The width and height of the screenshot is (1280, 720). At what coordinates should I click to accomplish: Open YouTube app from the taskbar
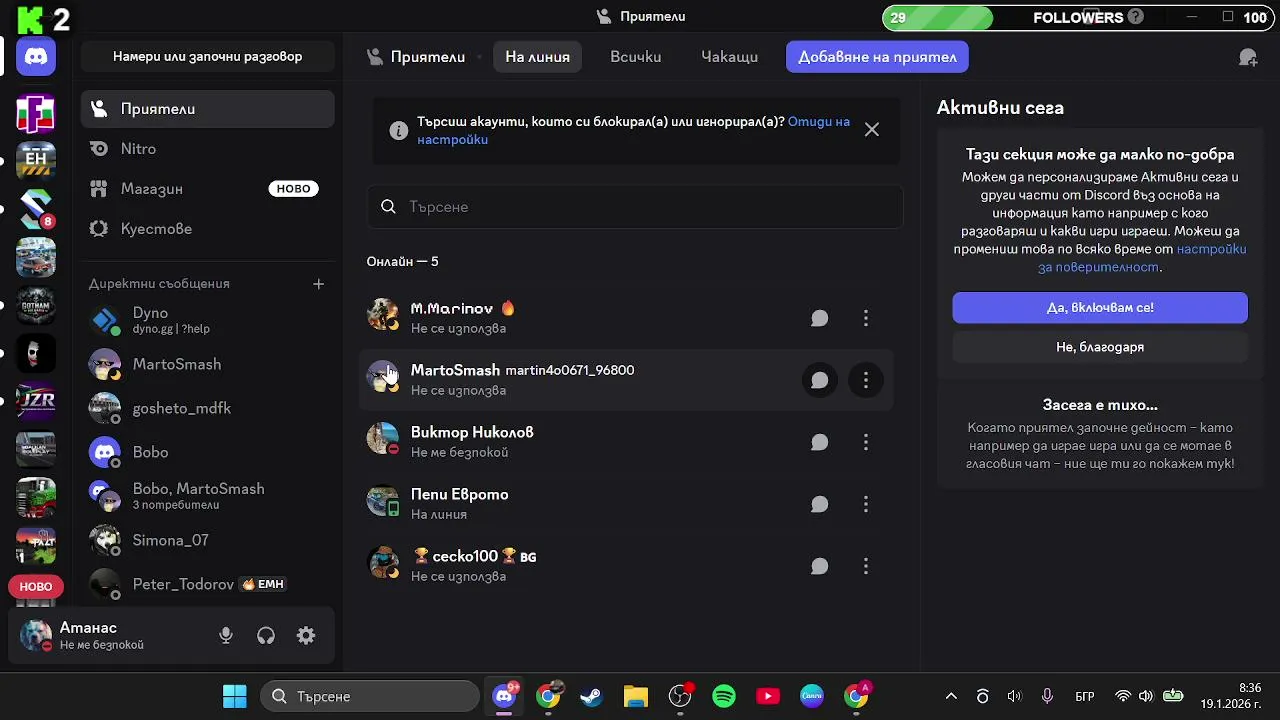[768, 696]
